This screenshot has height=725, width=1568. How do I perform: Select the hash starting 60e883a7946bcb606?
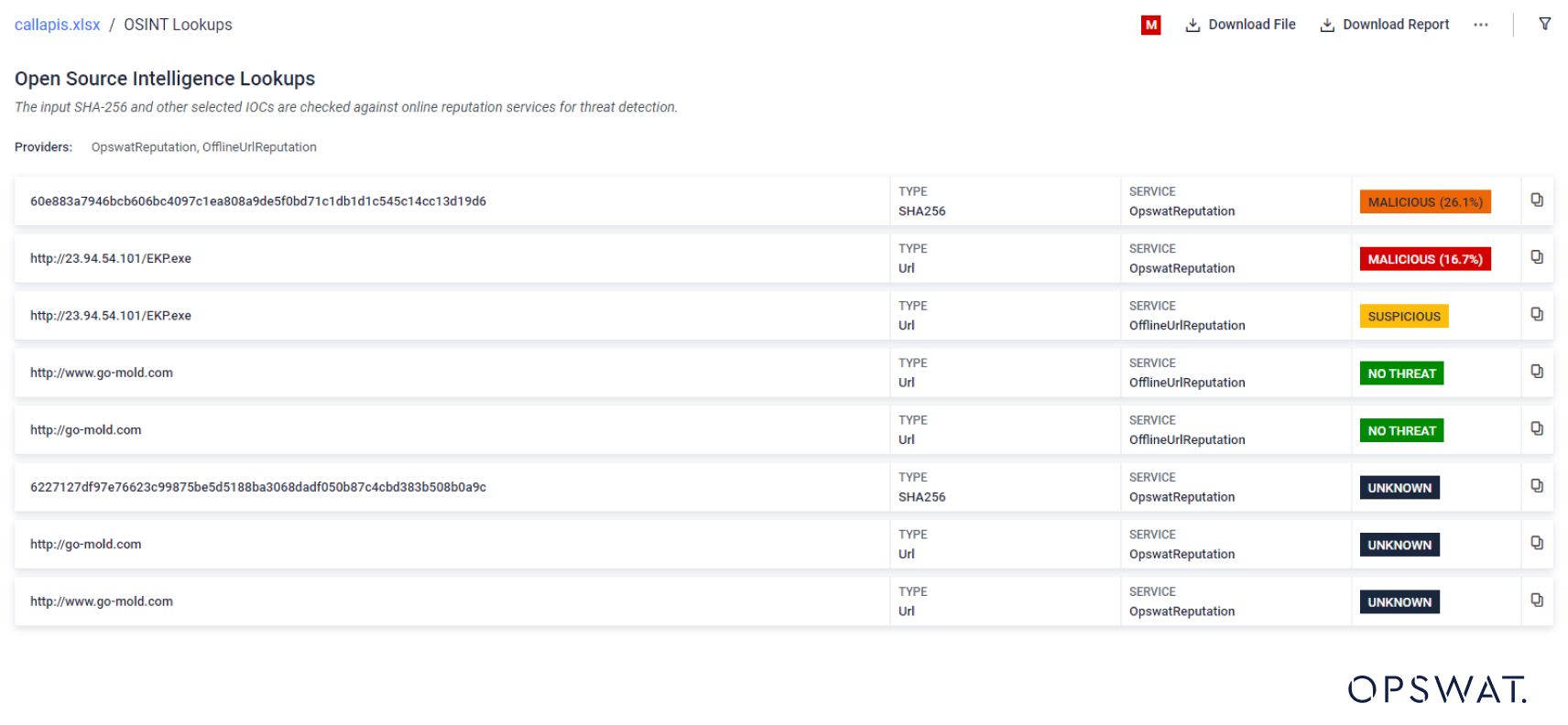[x=258, y=201]
